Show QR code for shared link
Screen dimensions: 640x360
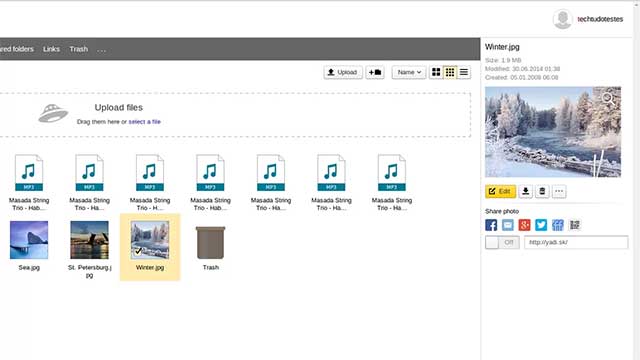tap(575, 225)
